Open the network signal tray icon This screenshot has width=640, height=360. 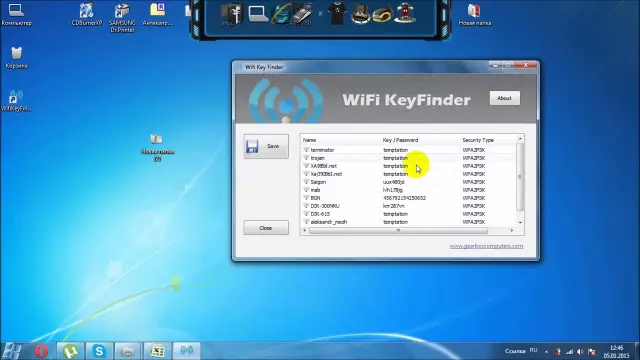(x=569, y=351)
